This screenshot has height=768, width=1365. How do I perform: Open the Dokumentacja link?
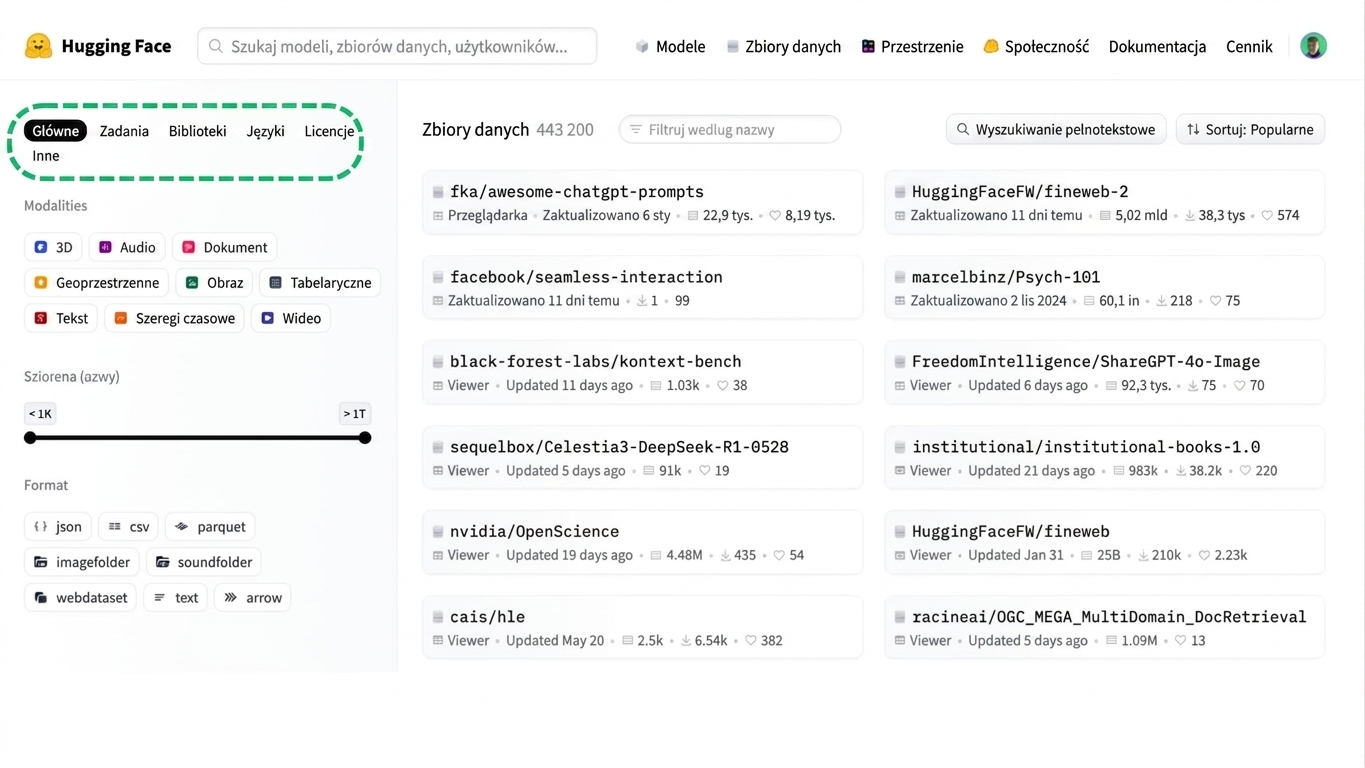tap(1157, 47)
